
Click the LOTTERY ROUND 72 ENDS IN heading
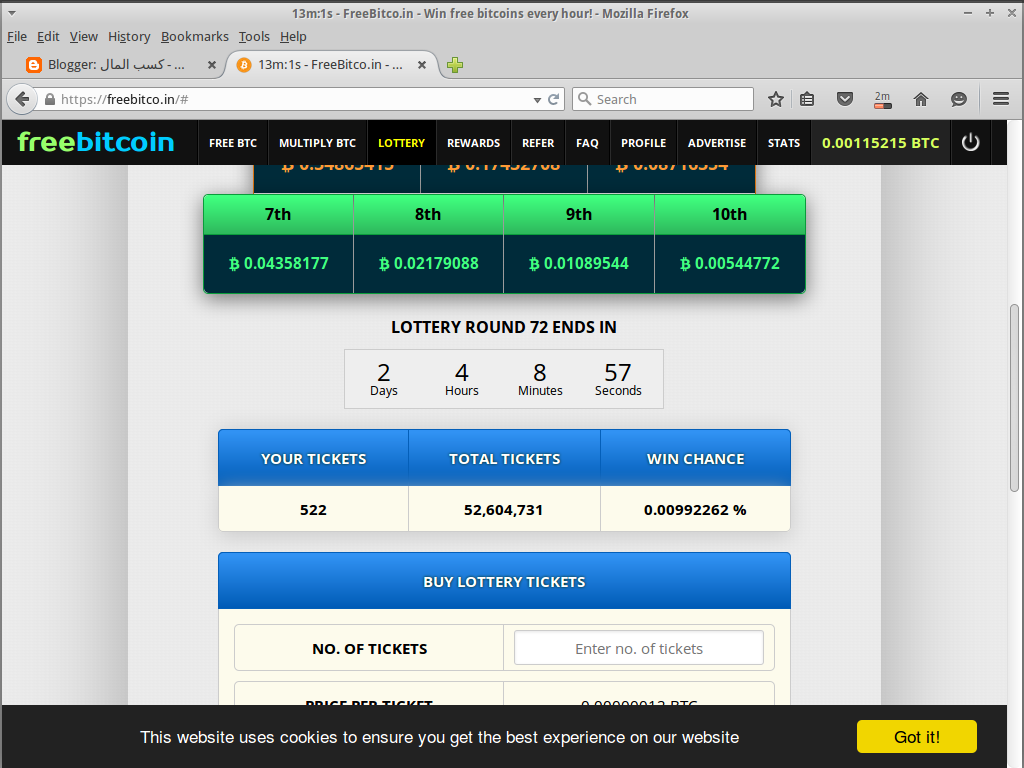(x=504, y=327)
